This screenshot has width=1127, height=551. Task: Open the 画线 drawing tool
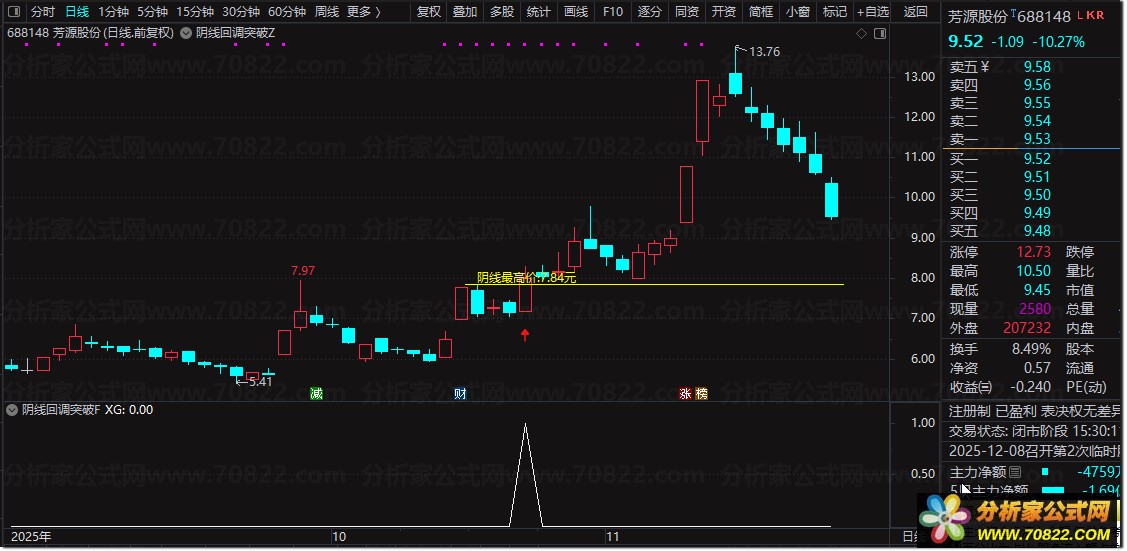[x=576, y=11]
